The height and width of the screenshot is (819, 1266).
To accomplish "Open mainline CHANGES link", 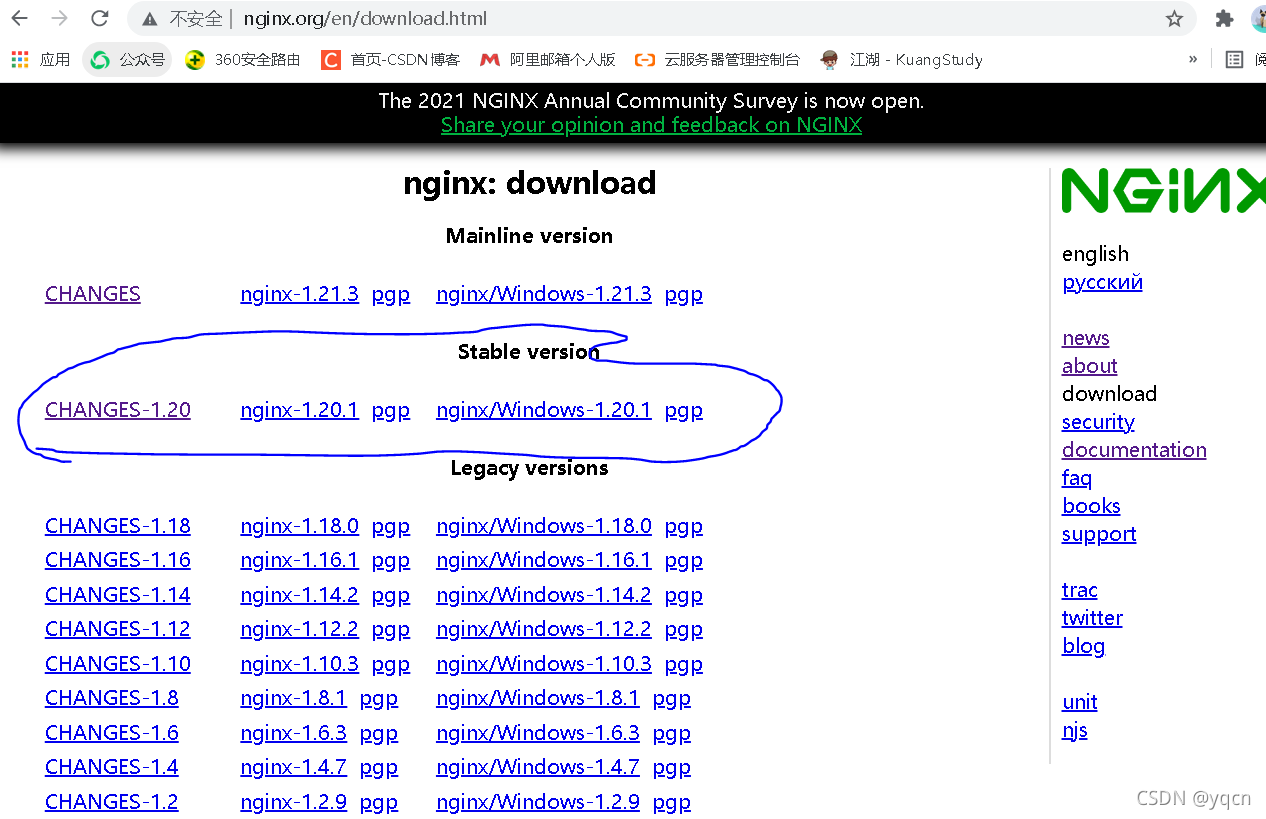I will coord(93,294).
